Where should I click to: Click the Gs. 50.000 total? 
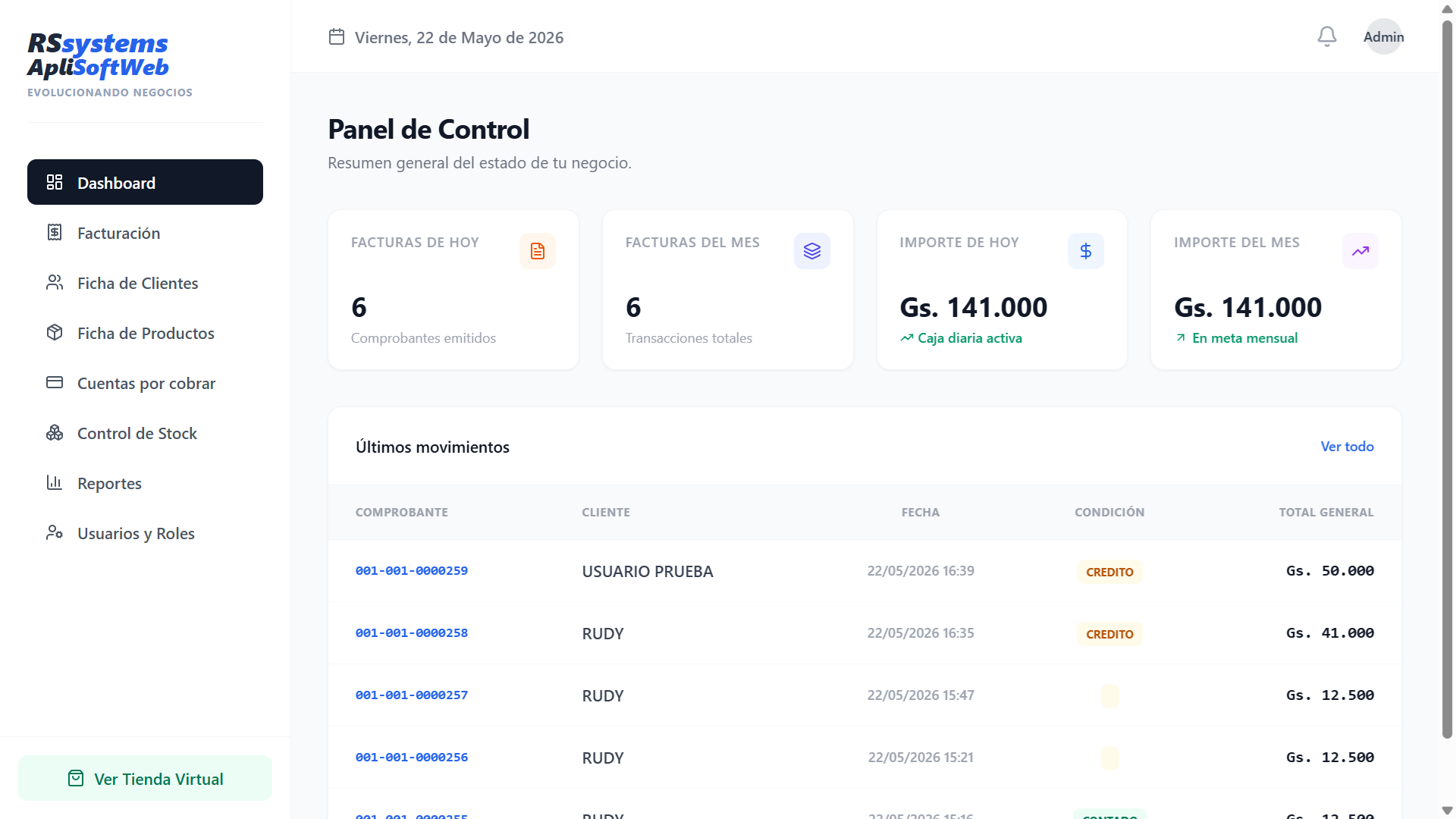click(1330, 570)
